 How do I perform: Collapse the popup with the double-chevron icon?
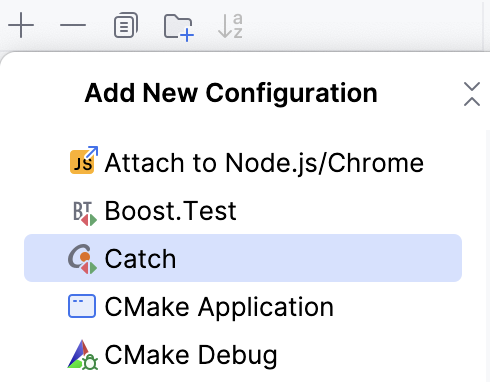(472, 94)
